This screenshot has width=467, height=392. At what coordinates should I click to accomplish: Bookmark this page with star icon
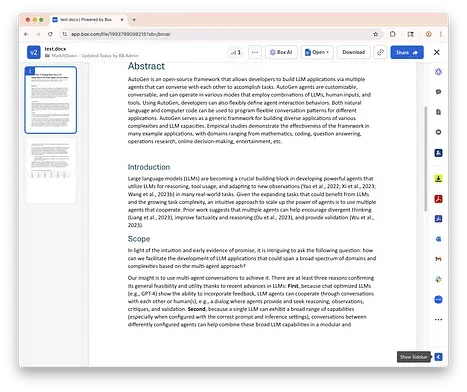point(376,34)
